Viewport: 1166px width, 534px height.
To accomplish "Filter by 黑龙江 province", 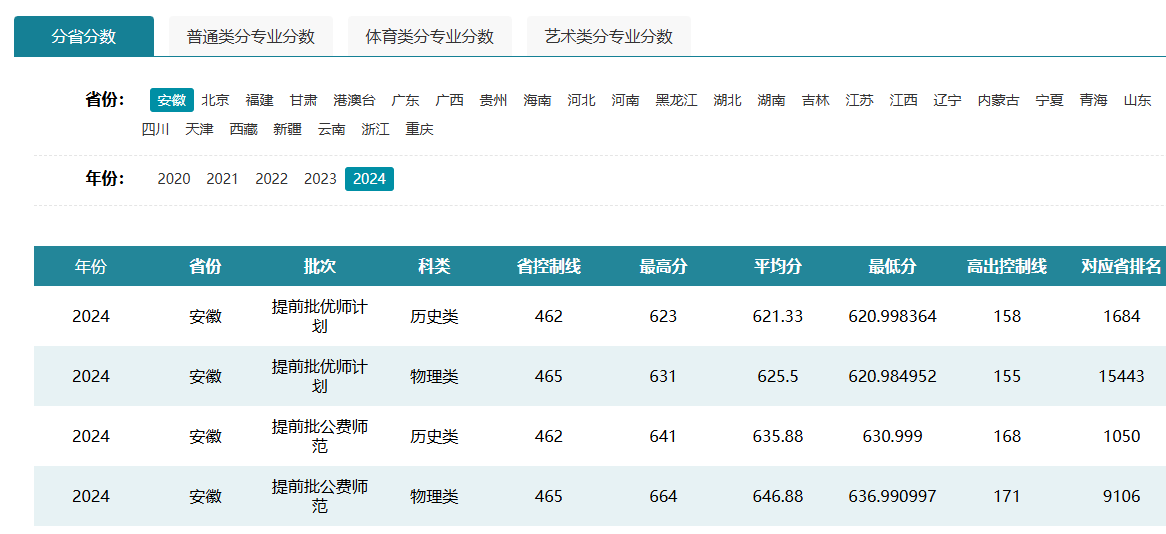I will pyautogui.click(x=676, y=100).
